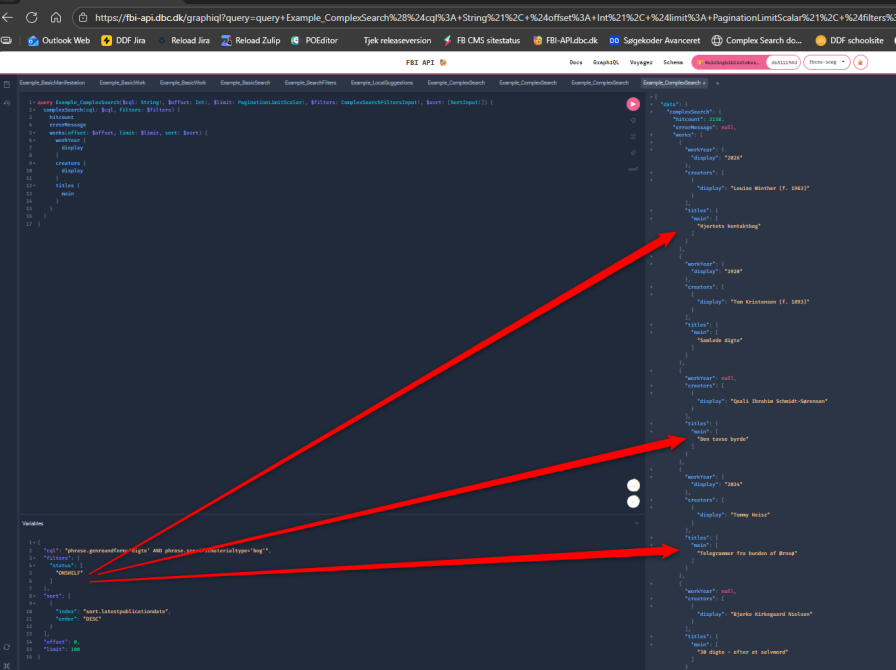Image resolution: width=896 pixels, height=670 pixels.
Task: Open the Docs link in header
Action: click(576, 62)
